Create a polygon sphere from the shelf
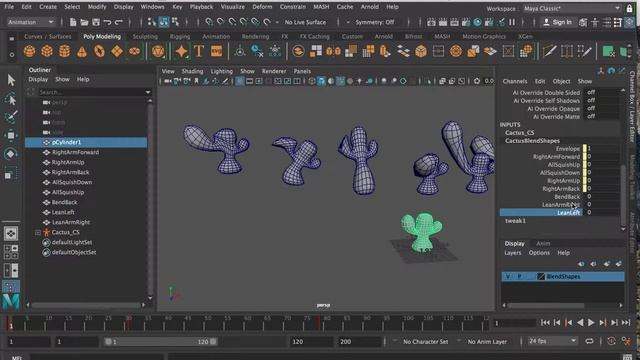Screen dimensions: 640x360 [x=29, y=51]
